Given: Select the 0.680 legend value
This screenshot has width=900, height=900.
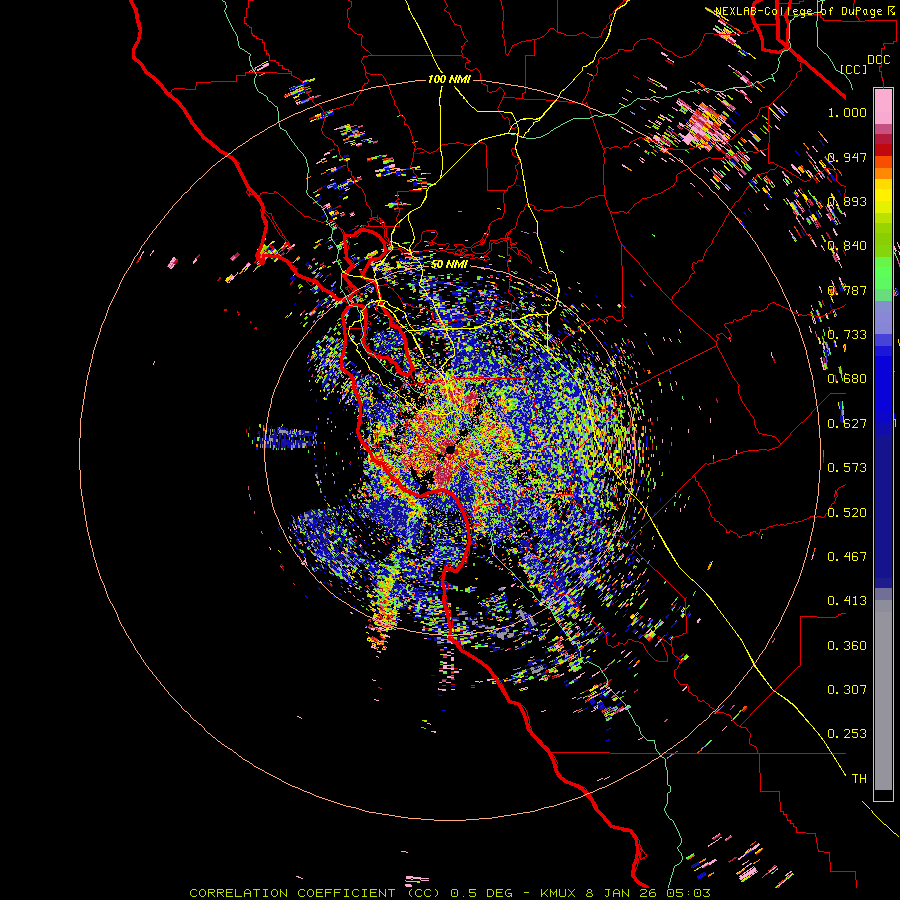Looking at the screenshot, I should 847,379.
